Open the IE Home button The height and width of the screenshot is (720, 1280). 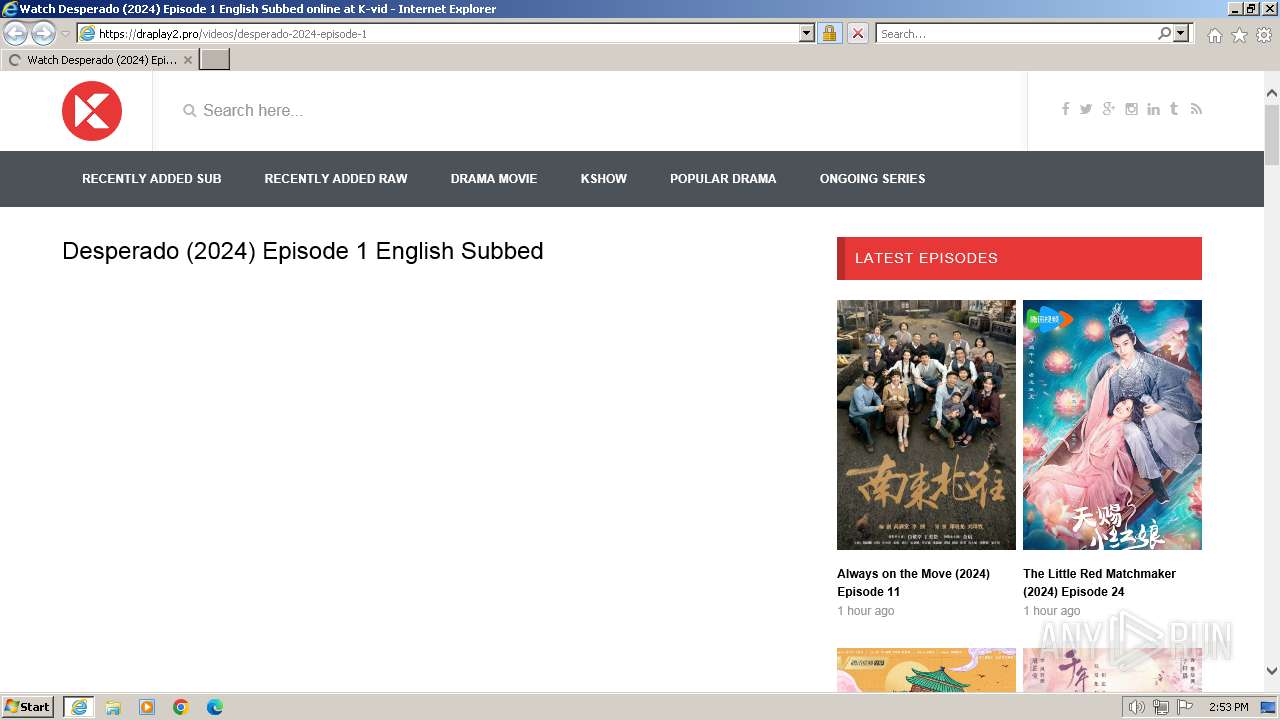1214,35
